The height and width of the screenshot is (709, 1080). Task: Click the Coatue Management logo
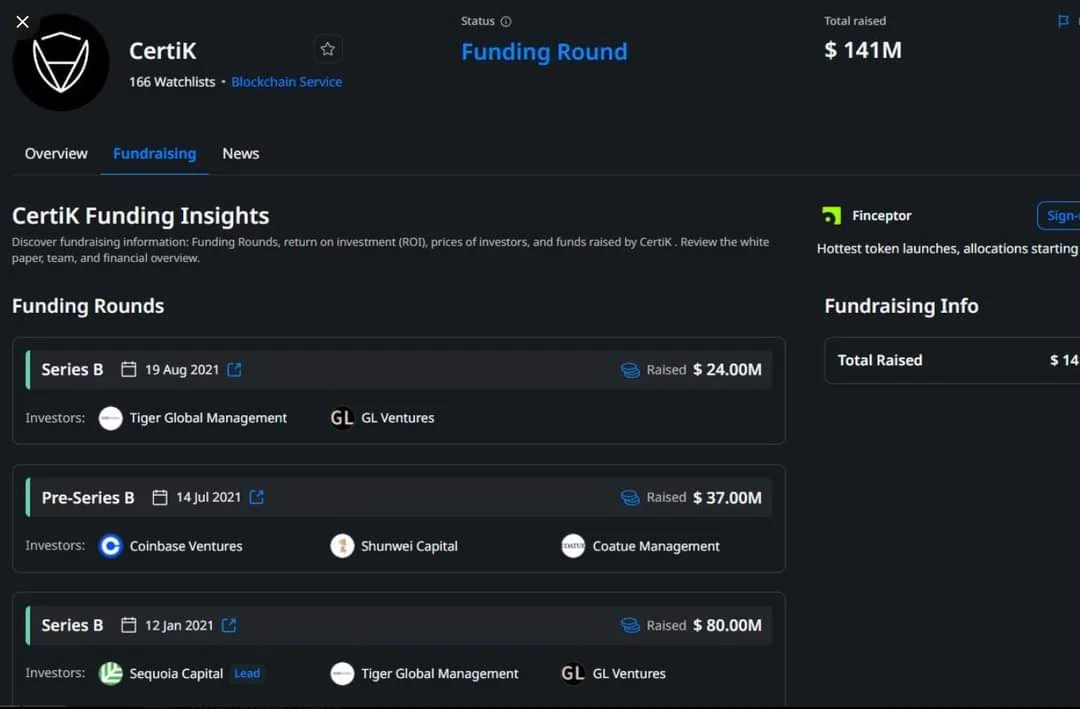(x=573, y=546)
